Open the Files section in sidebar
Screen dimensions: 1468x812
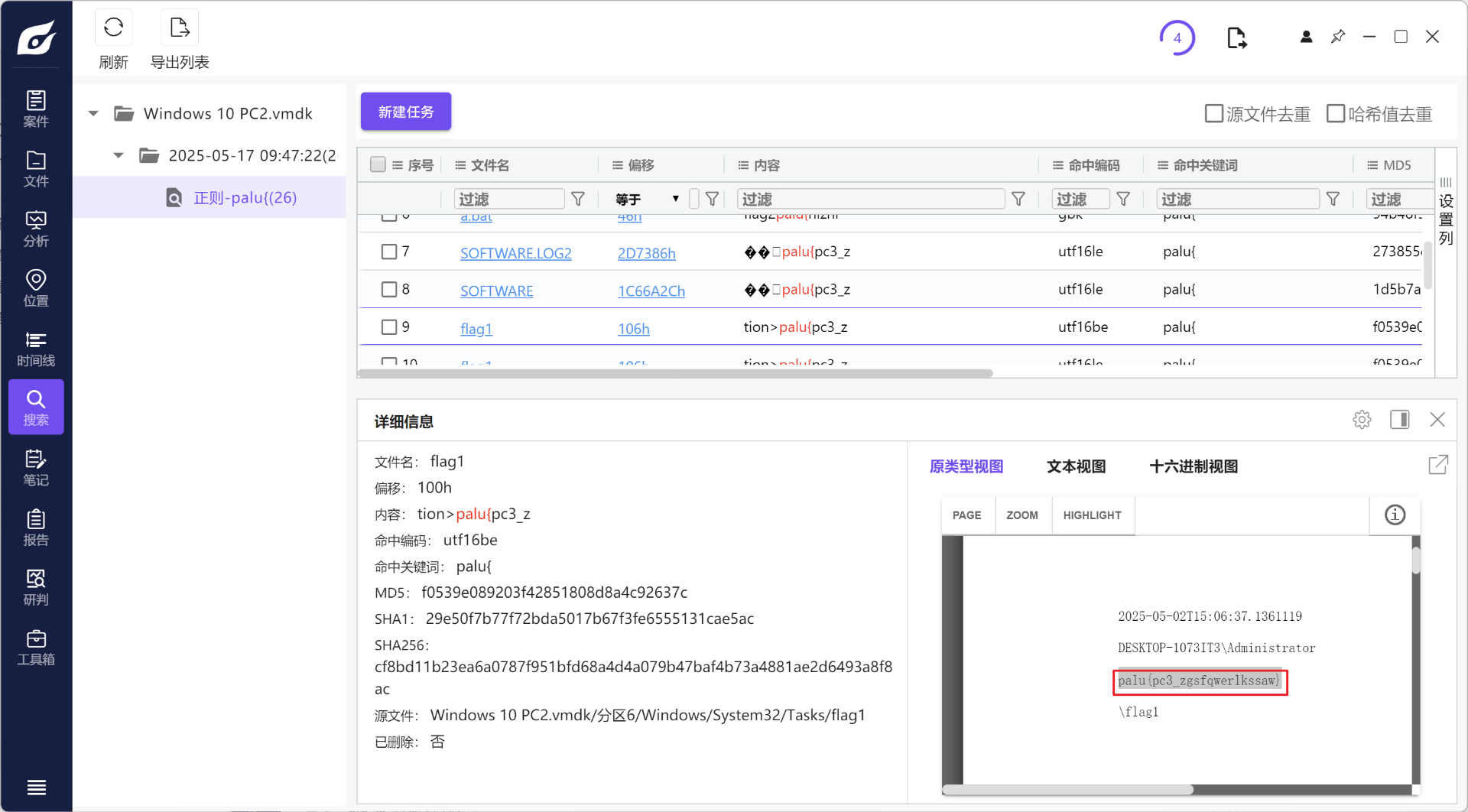click(x=36, y=168)
